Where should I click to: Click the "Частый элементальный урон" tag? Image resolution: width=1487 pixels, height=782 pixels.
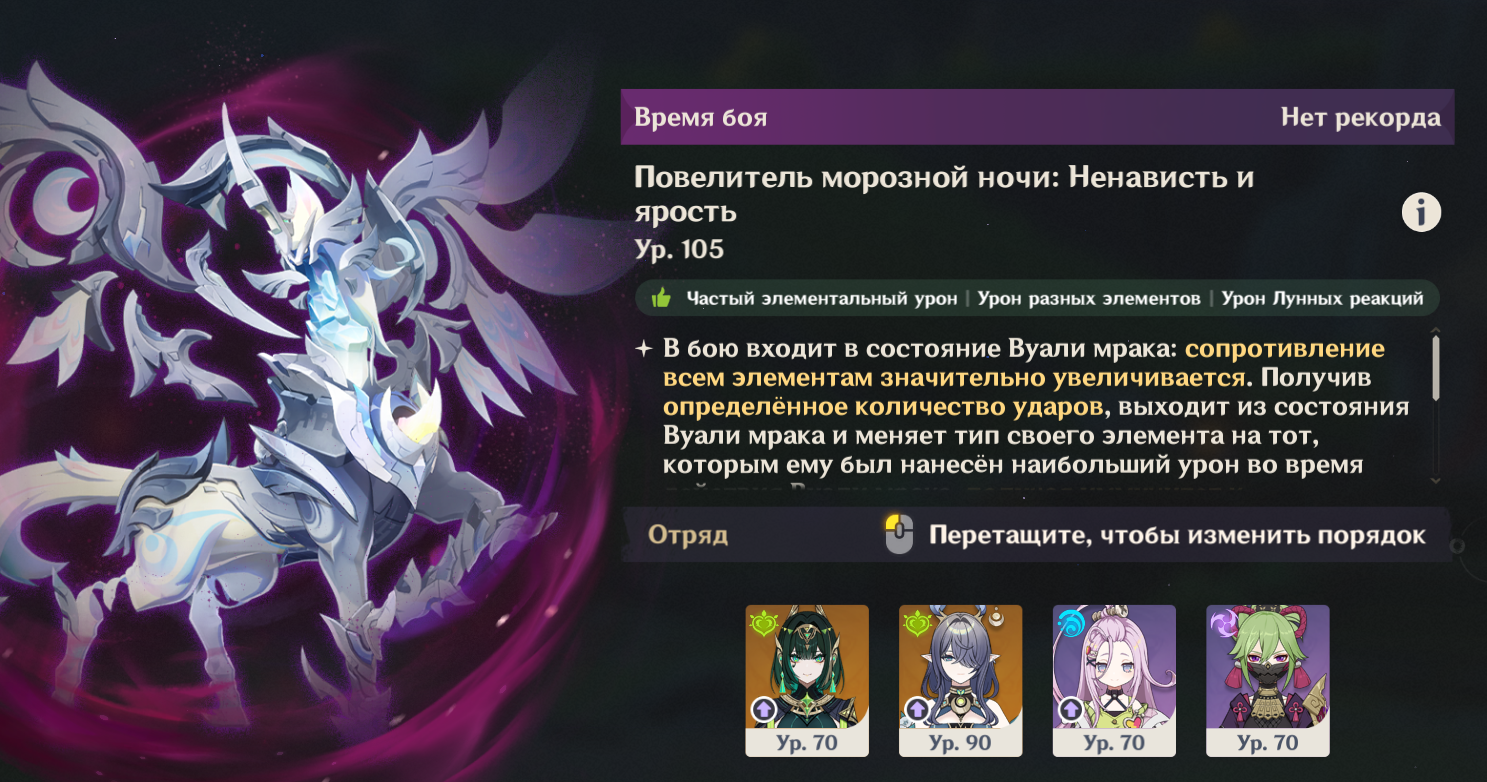(x=822, y=298)
